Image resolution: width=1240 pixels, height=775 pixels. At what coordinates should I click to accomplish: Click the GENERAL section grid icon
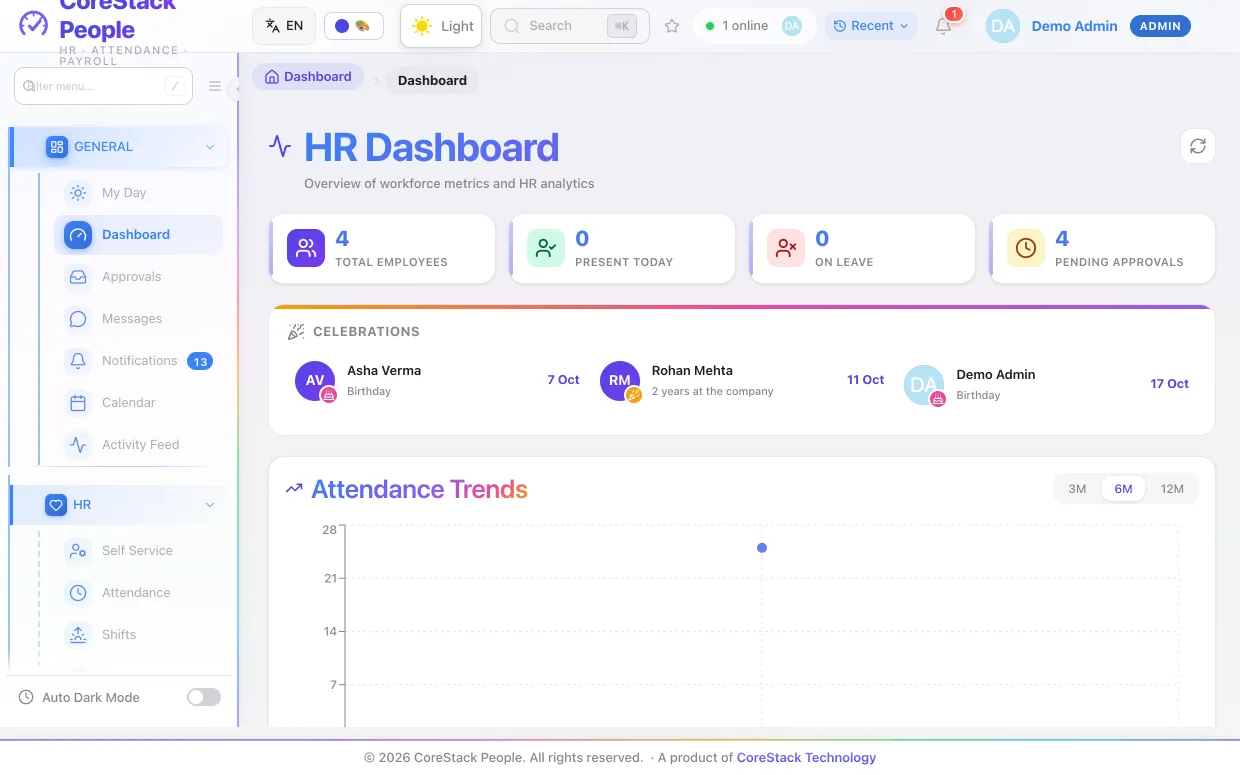click(57, 147)
